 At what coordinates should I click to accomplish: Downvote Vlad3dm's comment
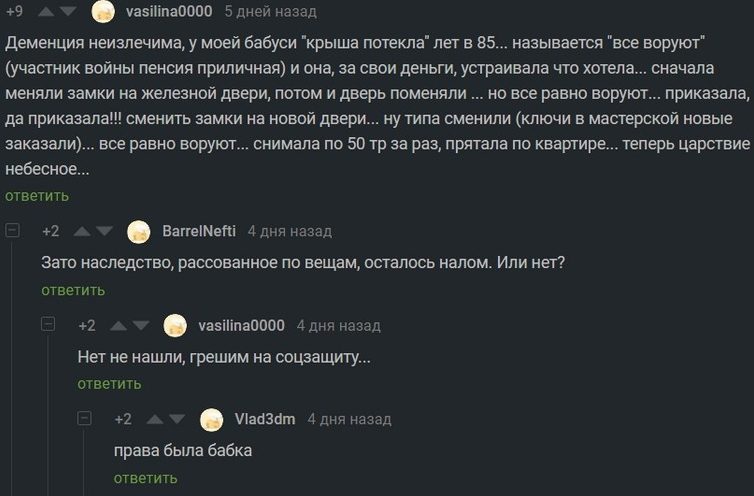pos(177,419)
